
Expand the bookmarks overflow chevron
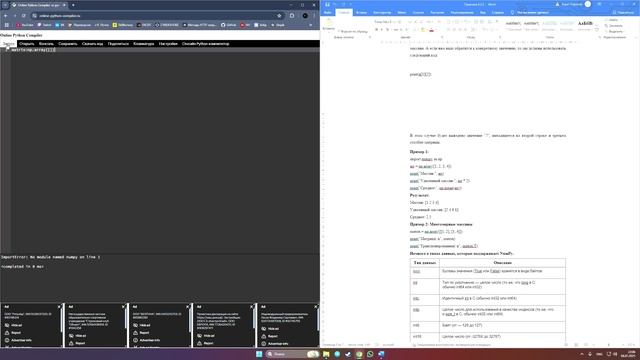(x=311, y=25)
